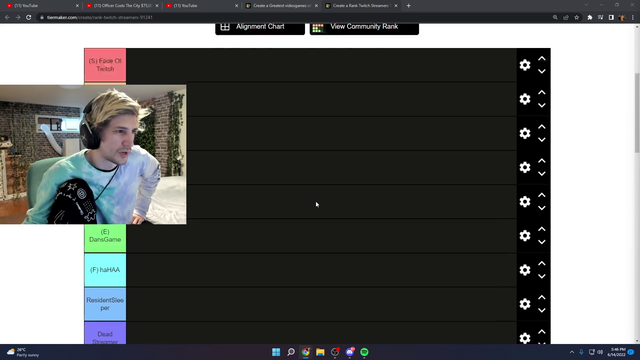This screenshot has width=640, height=360.
Task: Reload the tiermaker page
Action: coord(29,18)
